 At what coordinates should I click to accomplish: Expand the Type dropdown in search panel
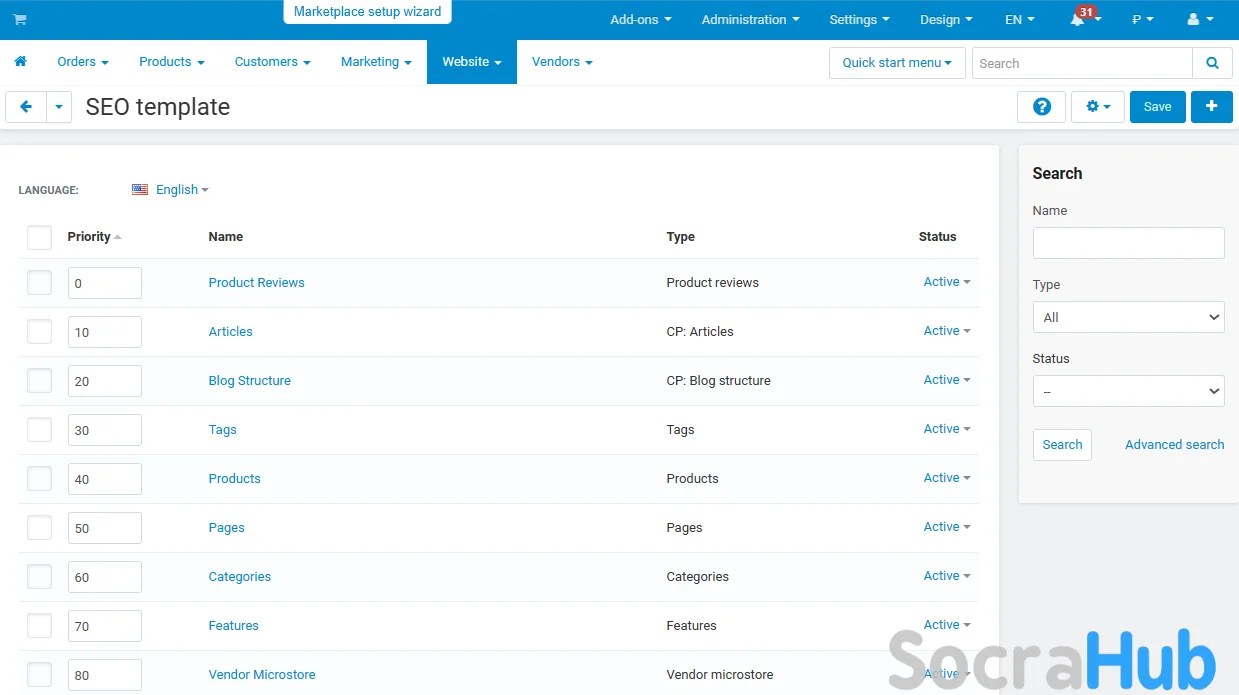pos(1128,317)
